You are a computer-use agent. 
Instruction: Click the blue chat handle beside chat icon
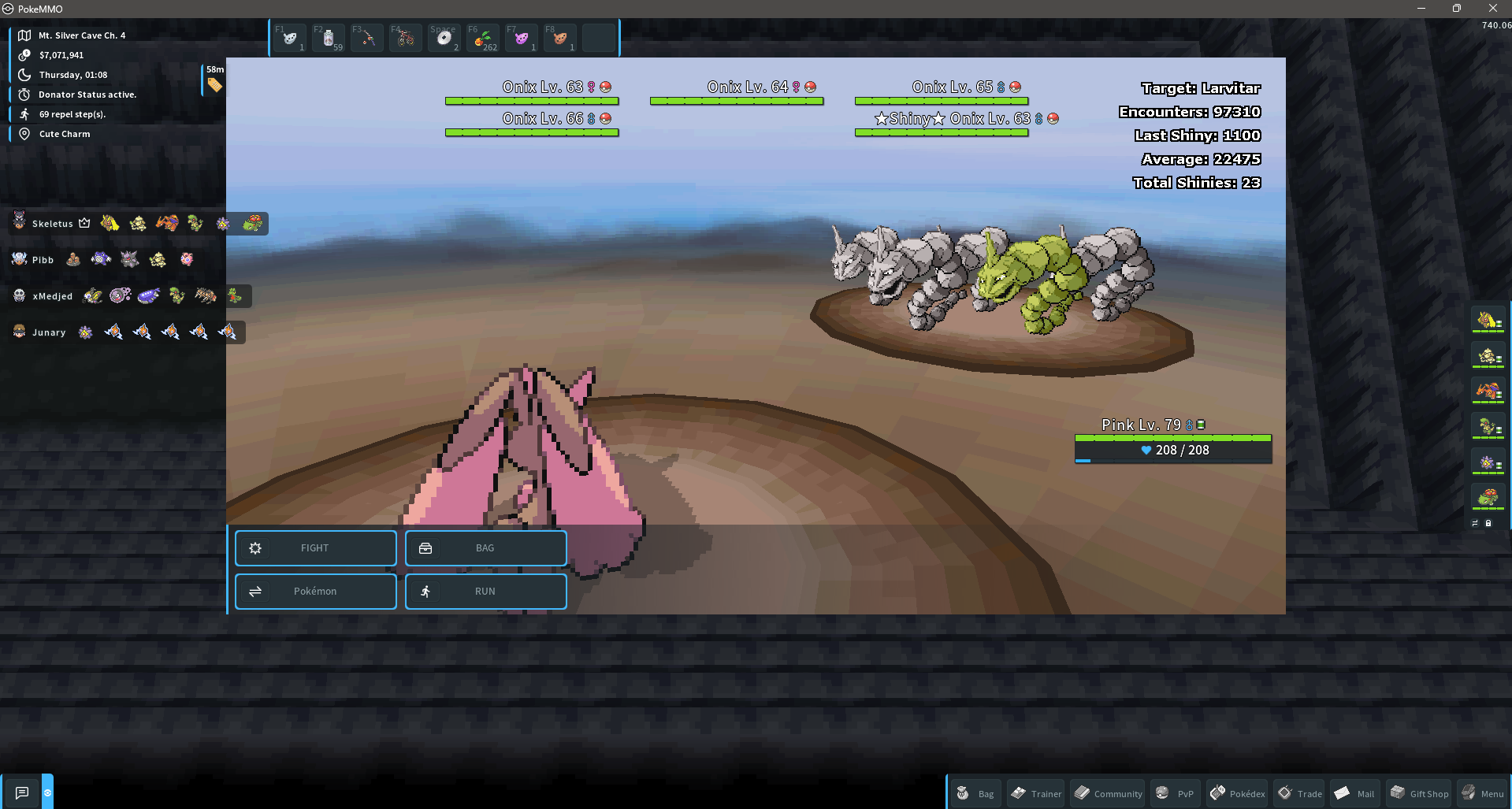[47, 792]
